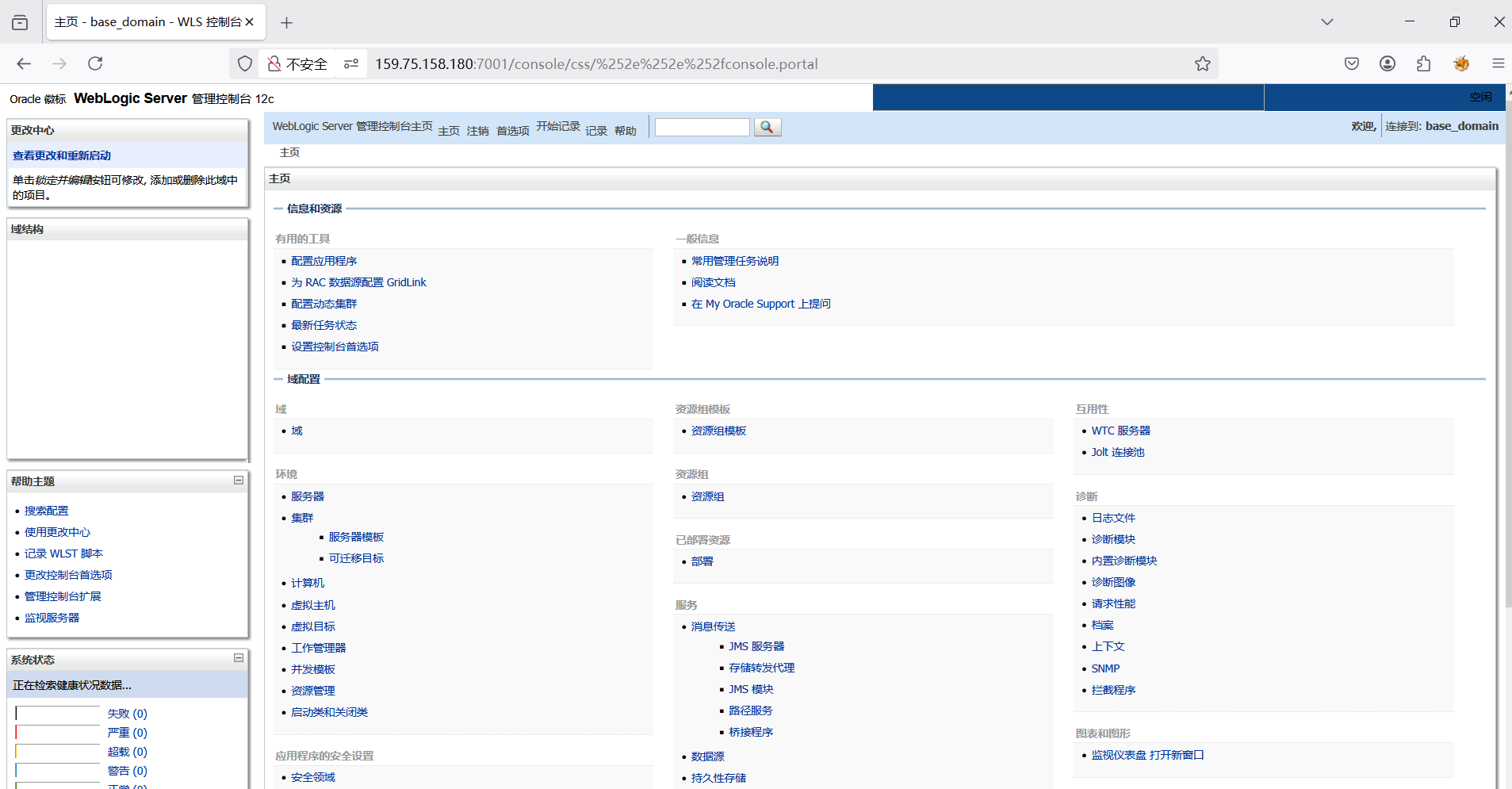Open the 服务器 link under 环境
1512x789 pixels.
coord(308,496)
